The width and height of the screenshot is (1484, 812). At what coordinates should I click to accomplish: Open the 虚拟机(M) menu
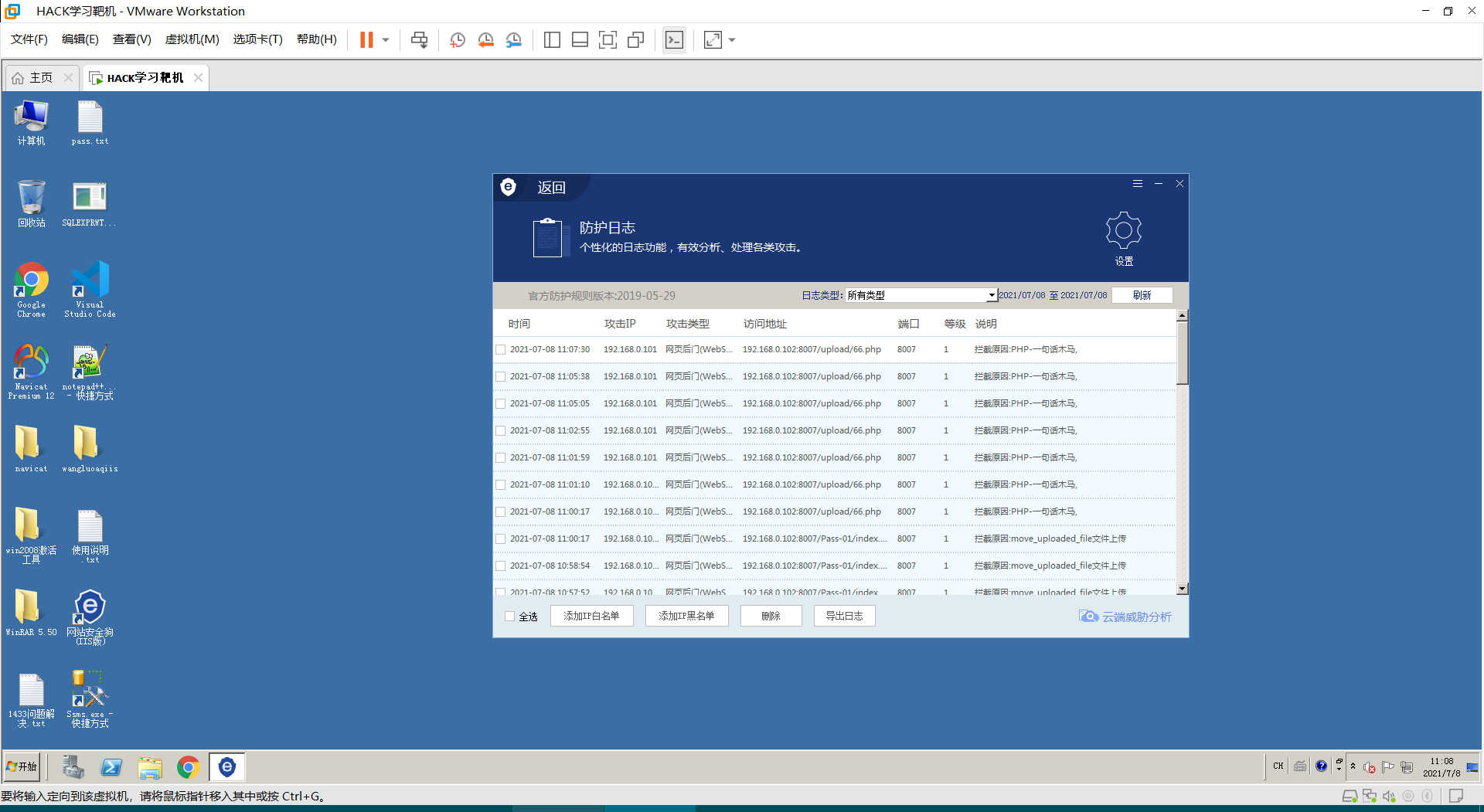[192, 39]
